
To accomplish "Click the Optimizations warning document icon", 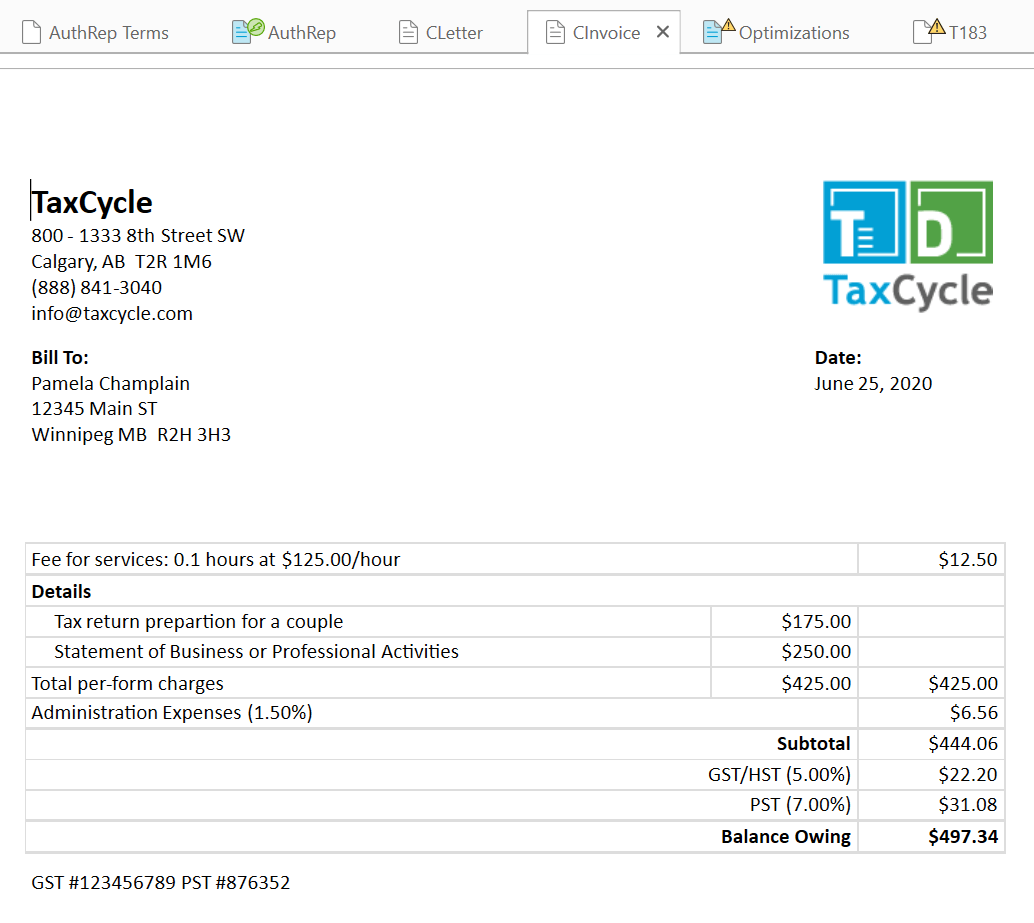I will 719,31.
